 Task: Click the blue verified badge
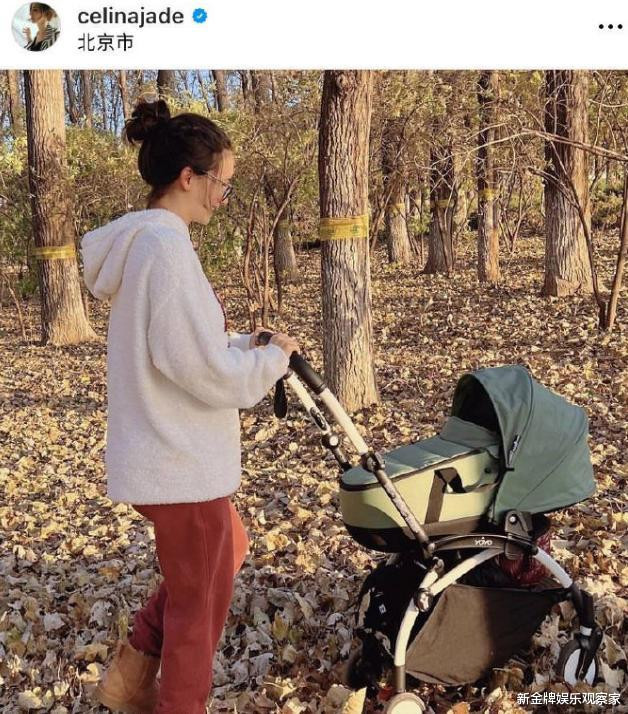(x=199, y=16)
